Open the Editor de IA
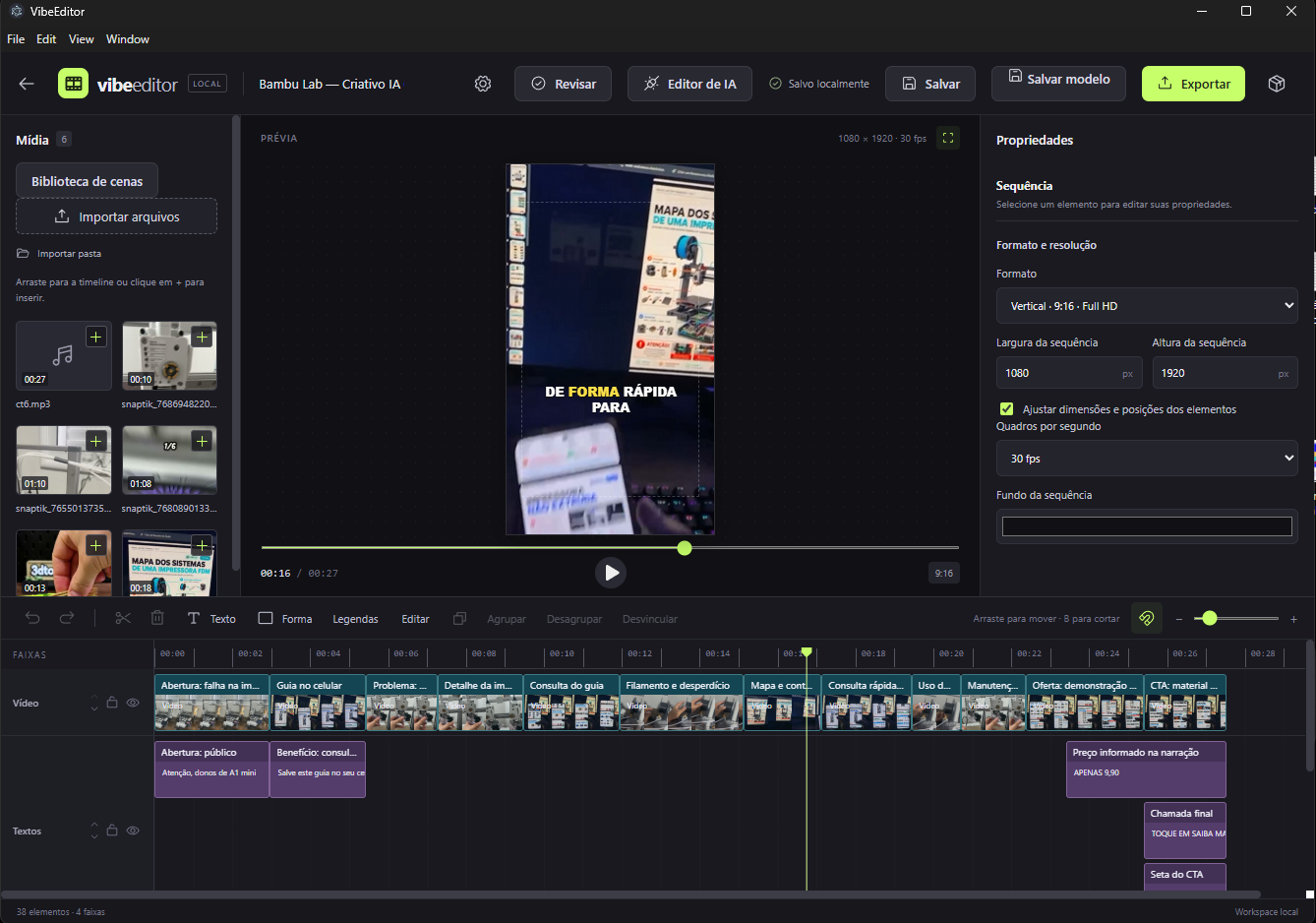Viewport: 1316px width, 923px height. [689, 84]
